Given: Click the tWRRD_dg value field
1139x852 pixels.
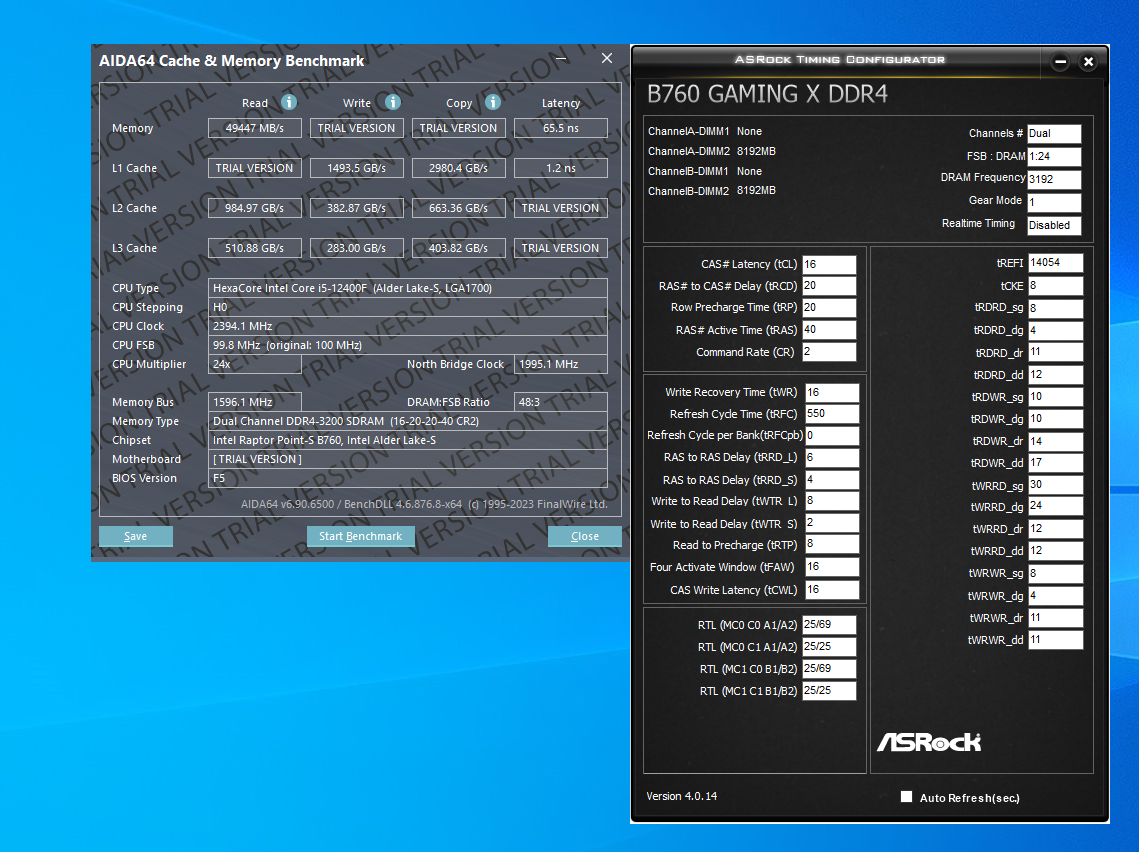Looking at the screenshot, I should [1055, 506].
